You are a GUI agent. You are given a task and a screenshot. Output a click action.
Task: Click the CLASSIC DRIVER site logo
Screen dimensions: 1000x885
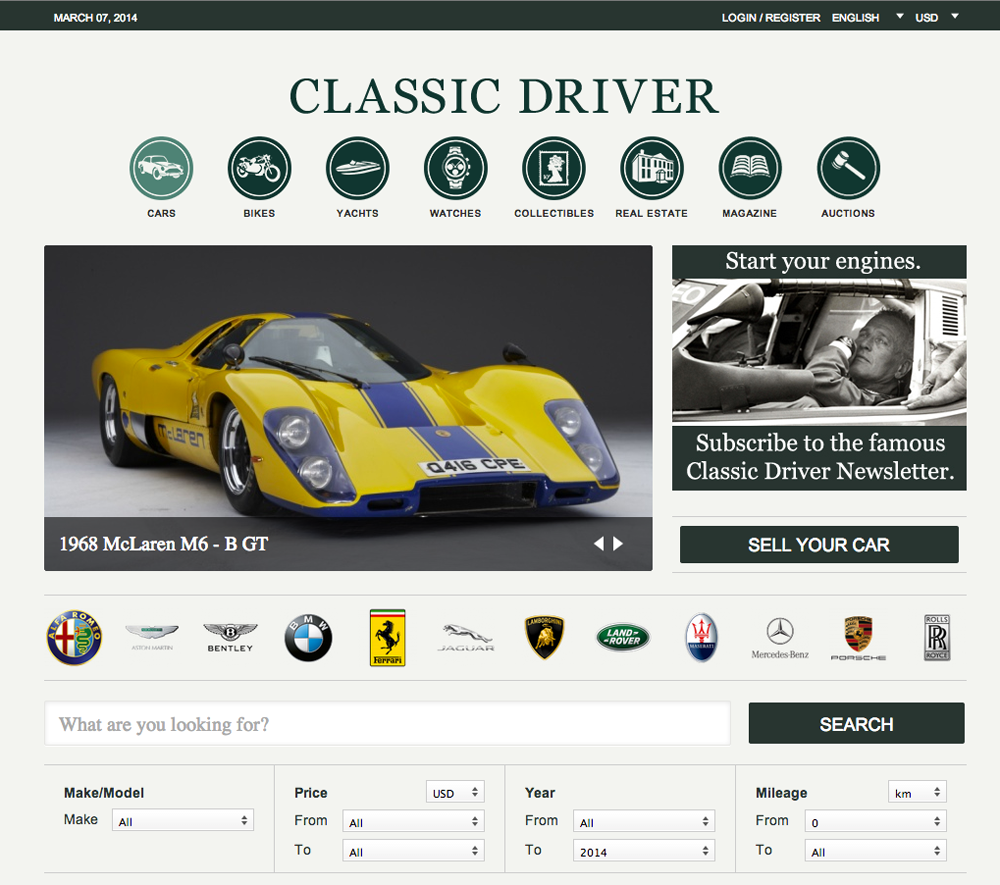(504, 97)
